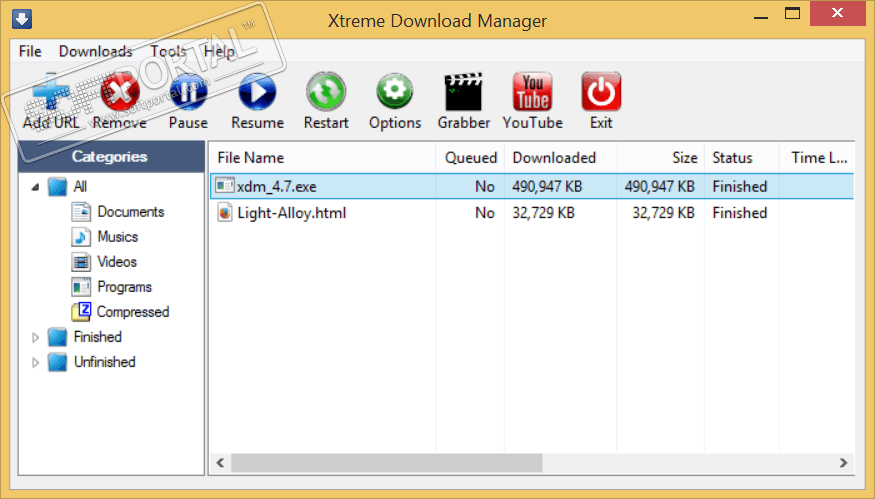This screenshot has height=499, width=875.
Task: Click the red Remove icon
Action: tap(119, 91)
